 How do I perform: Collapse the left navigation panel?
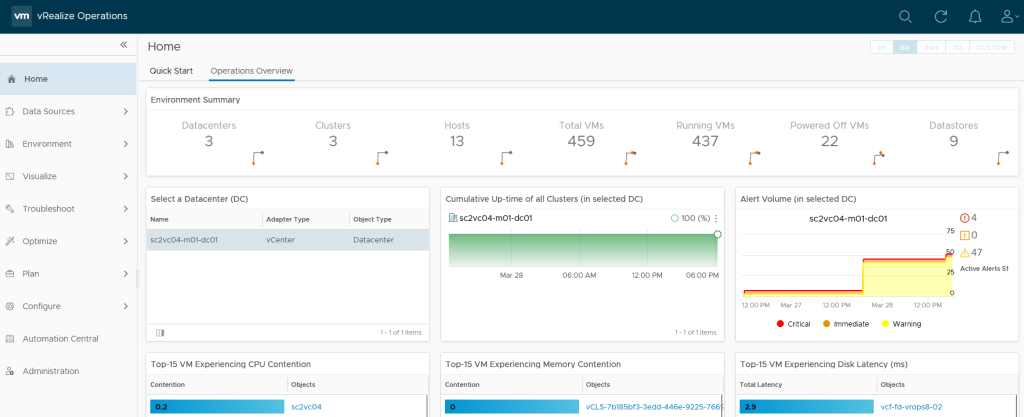[124, 45]
